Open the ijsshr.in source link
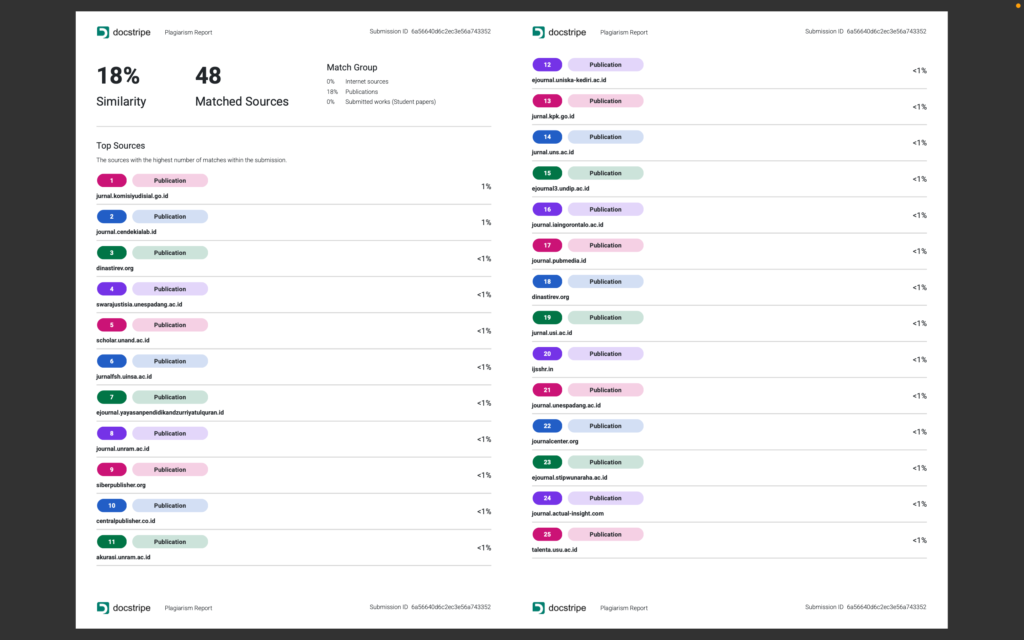Screen dimensions: 1024x640 pos(542,369)
